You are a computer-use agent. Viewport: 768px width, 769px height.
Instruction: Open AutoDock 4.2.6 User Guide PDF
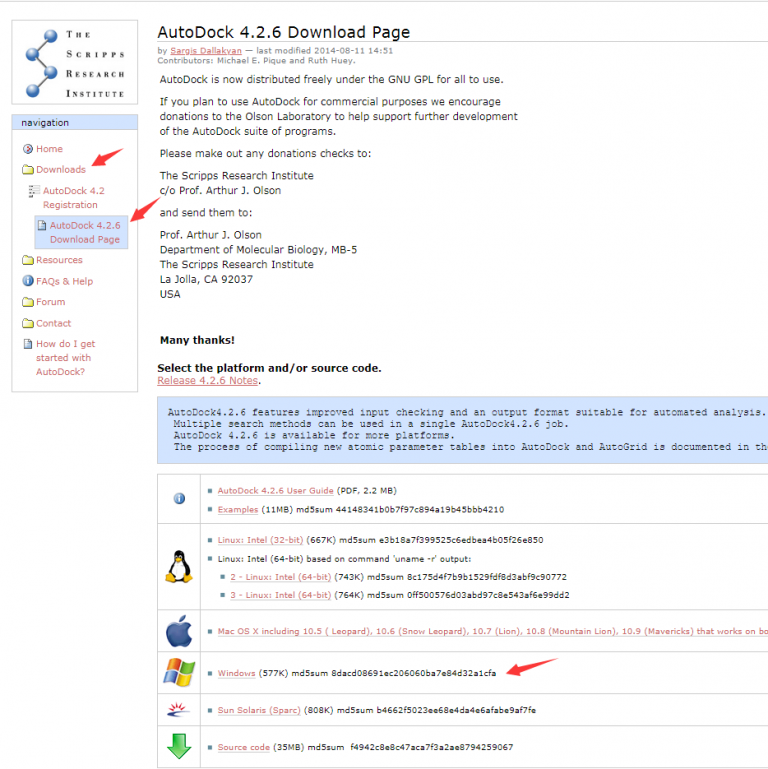pos(275,491)
